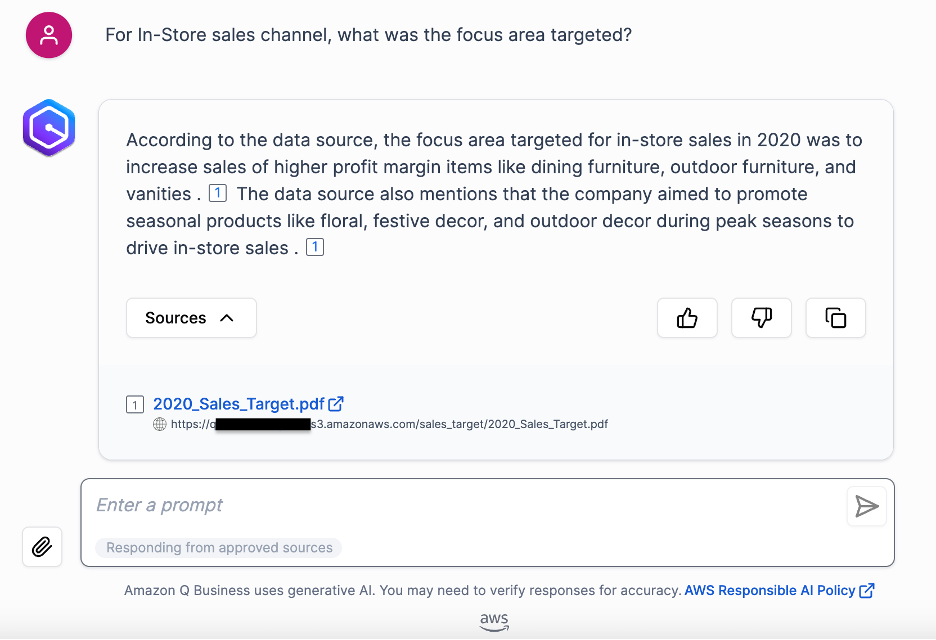Viewport: 936px width, 640px height.
Task: Click citation 1 after 'drive in-store sales'
Action: tap(315, 247)
